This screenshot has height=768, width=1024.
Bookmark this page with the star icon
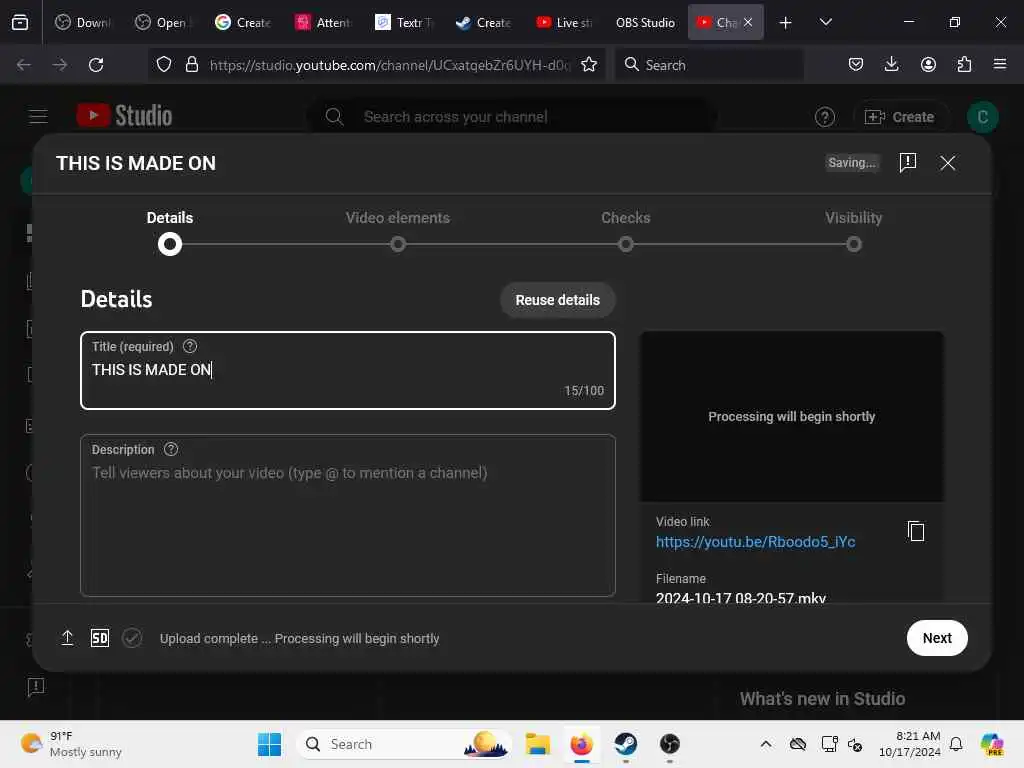point(588,65)
